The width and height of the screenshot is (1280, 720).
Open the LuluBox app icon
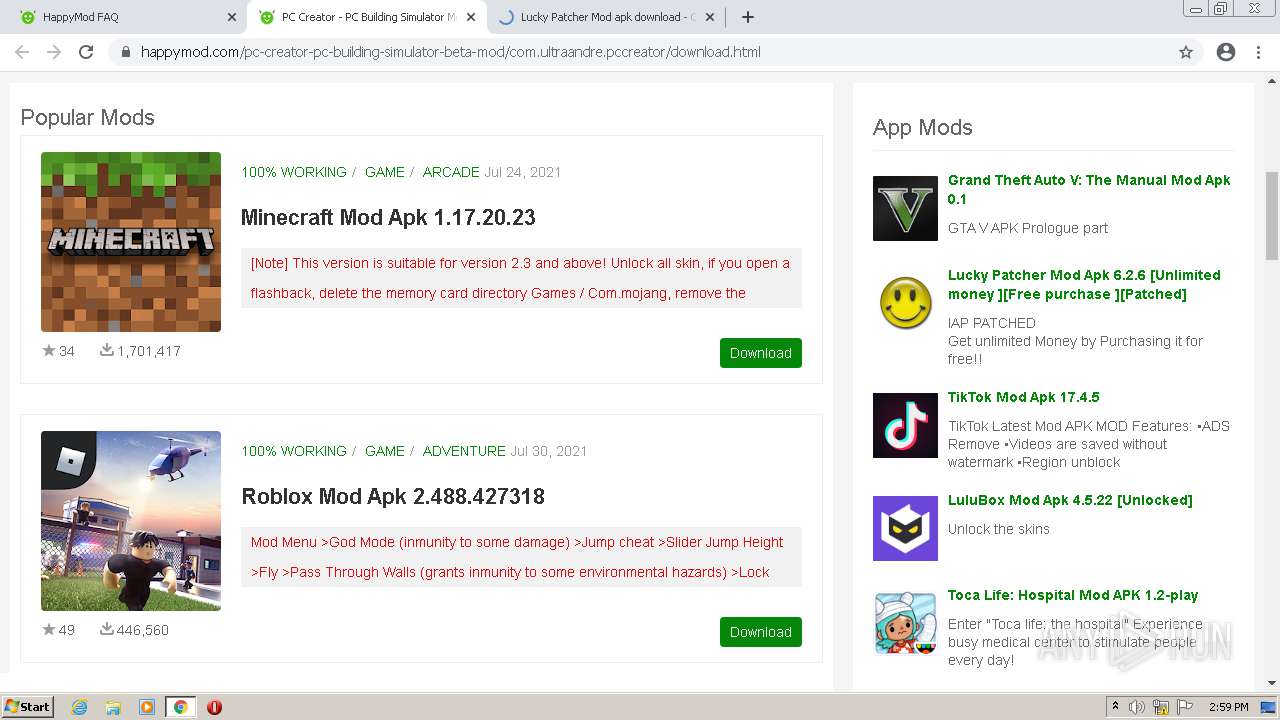(x=905, y=528)
